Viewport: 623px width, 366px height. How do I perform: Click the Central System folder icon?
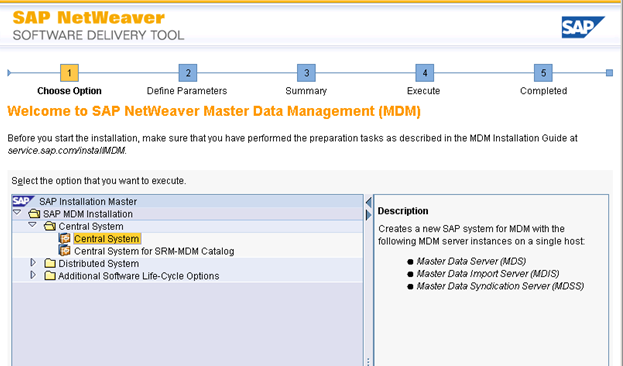50,226
